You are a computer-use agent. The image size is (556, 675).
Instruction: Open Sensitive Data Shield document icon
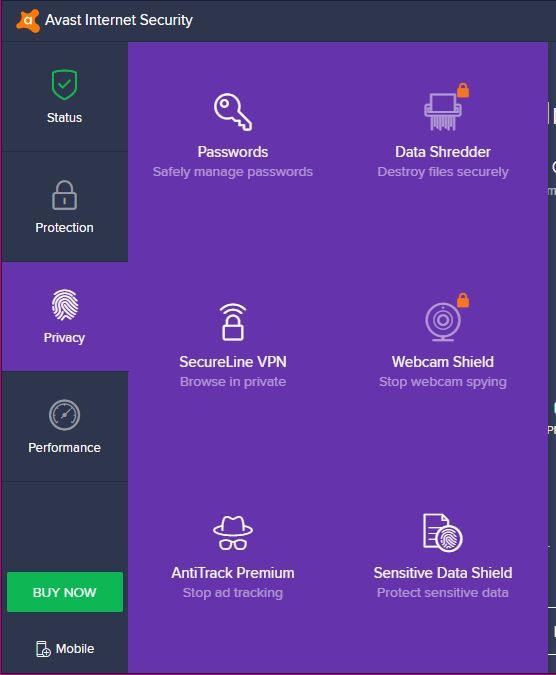tap(442, 533)
